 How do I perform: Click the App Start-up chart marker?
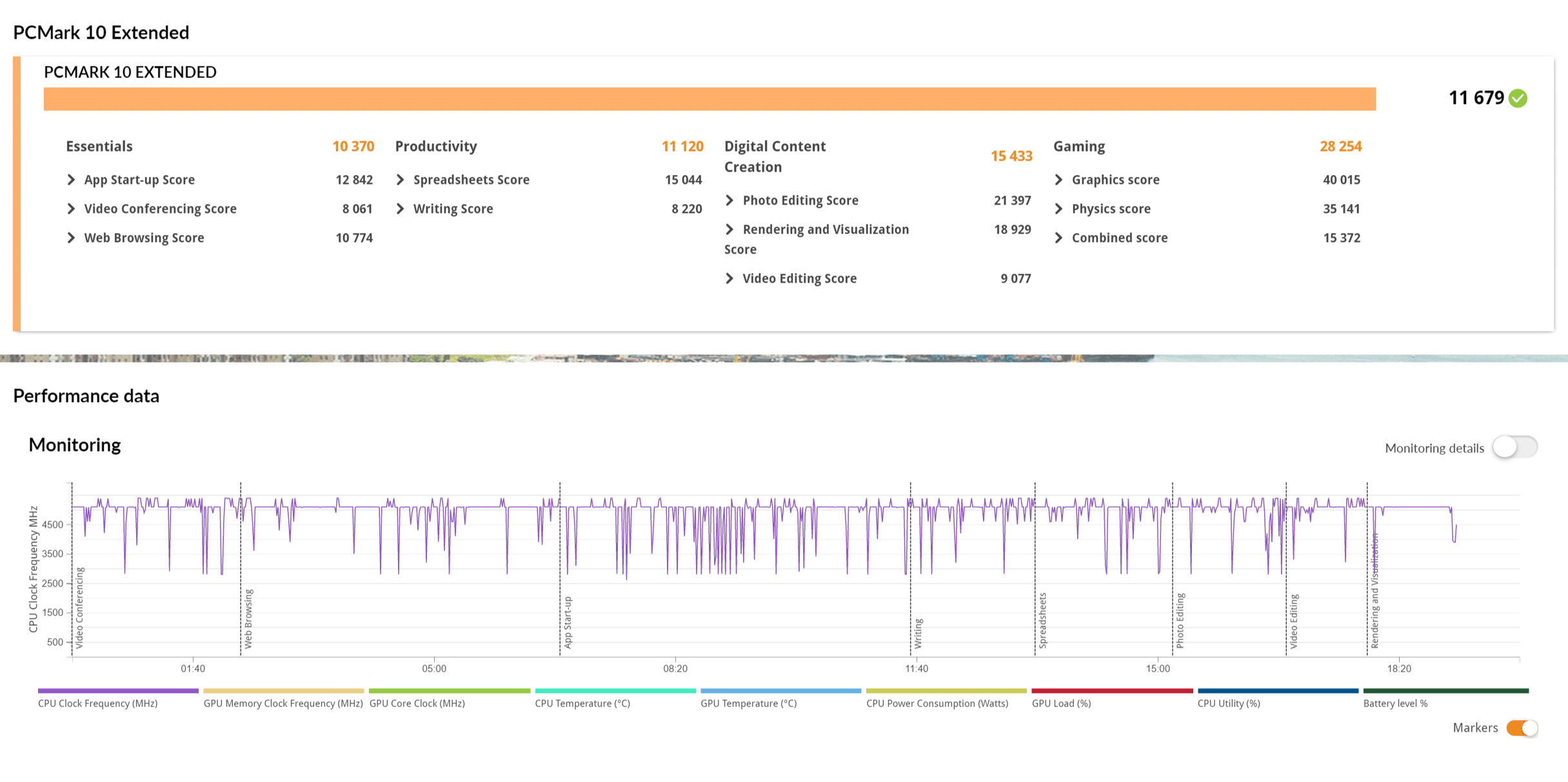(x=568, y=623)
